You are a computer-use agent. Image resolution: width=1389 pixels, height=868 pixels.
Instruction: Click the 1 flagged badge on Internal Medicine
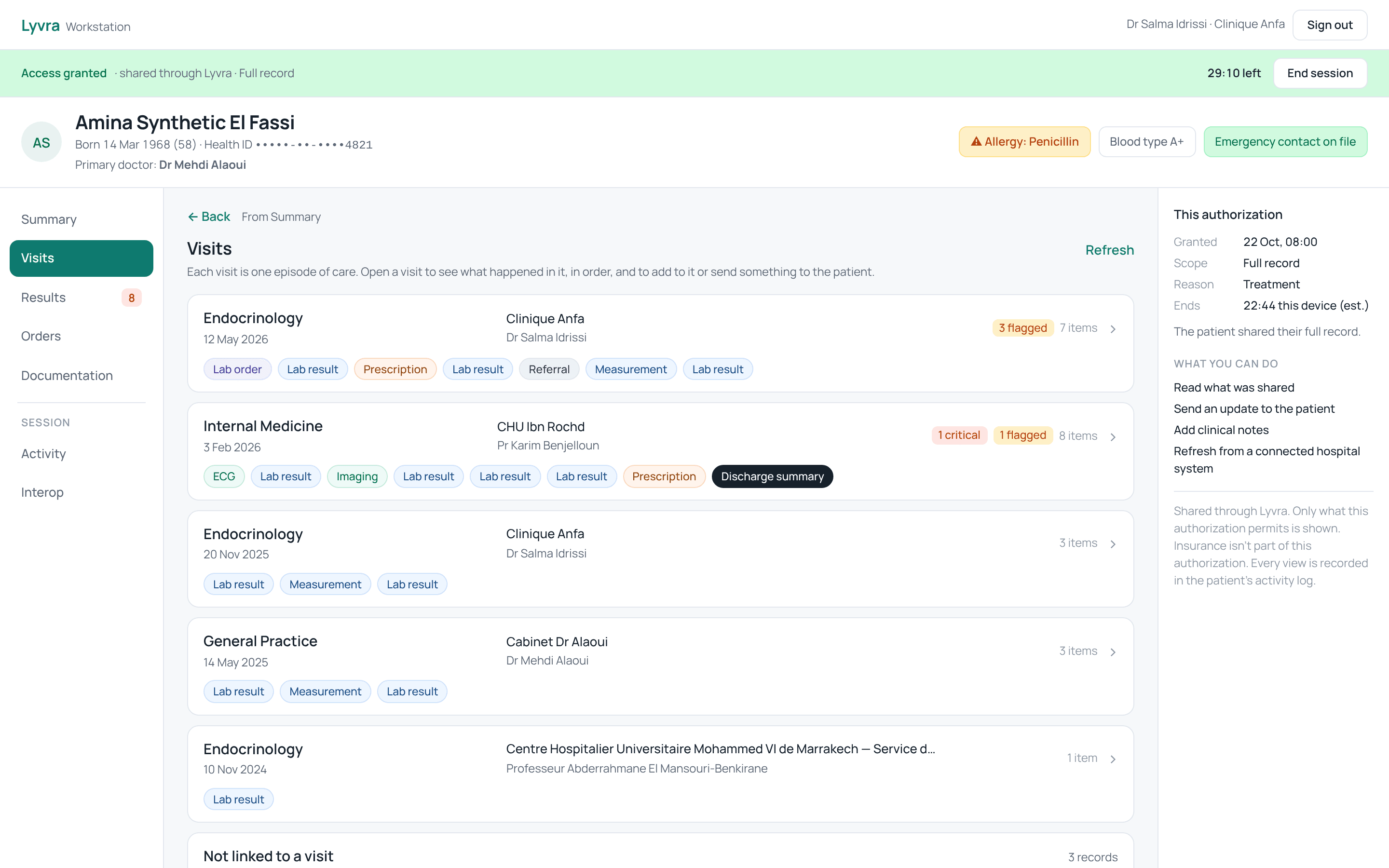tap(1023, 435)
